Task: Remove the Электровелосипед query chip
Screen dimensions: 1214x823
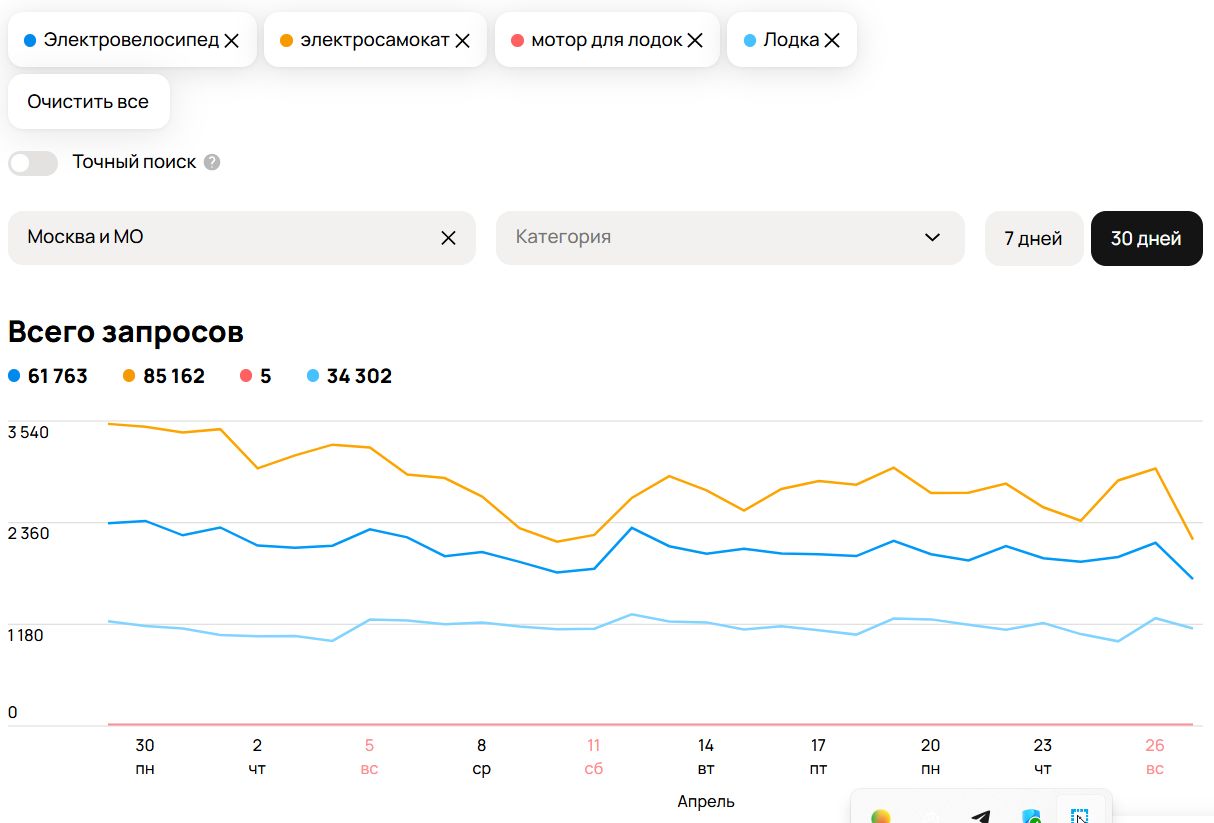Action: click(x=231, y=41)
